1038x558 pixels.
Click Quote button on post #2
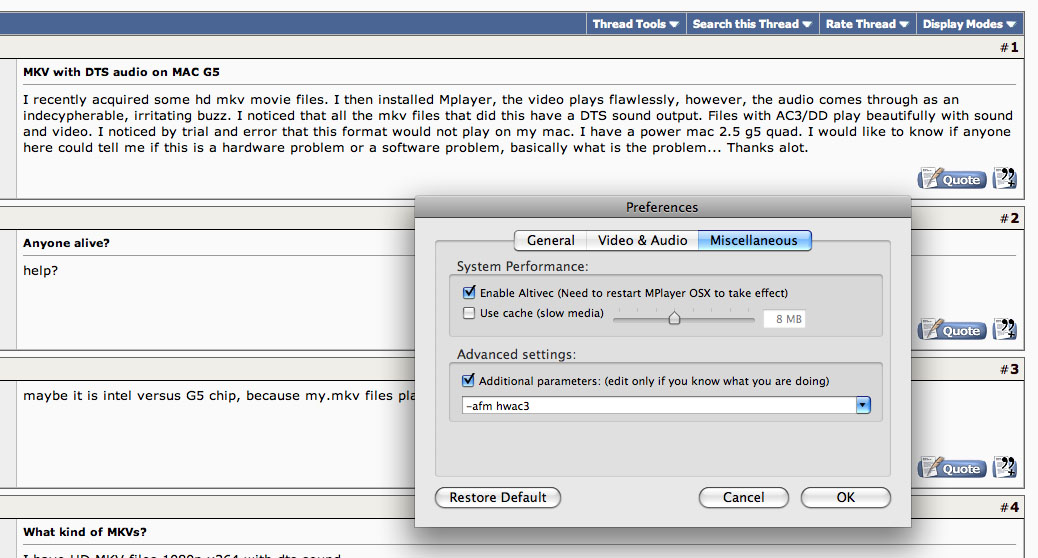pyautogui.click(x=952, y=330)
